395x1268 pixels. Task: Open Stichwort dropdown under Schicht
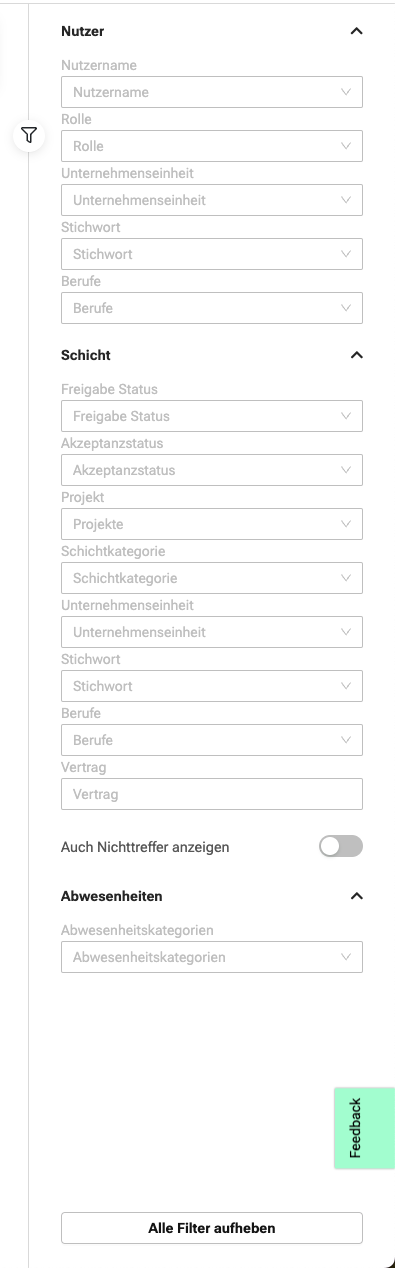pyautogui.click(x=212, y=686)
